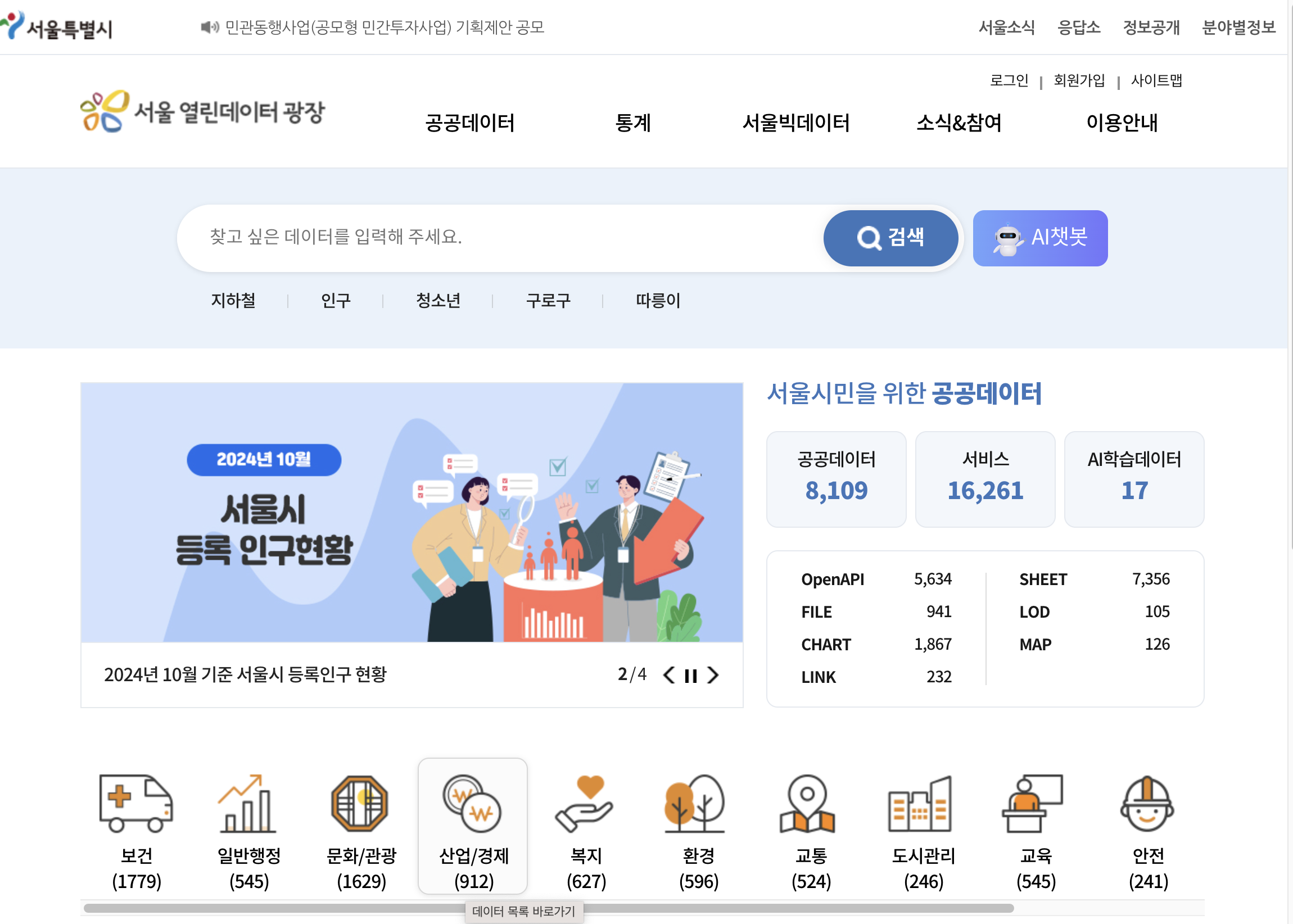The width and height of the screenshot is (1293, 924).
Task: Select the 따릉이 suggested keyword
Action: pyautogui.click(x=657, y=301)
